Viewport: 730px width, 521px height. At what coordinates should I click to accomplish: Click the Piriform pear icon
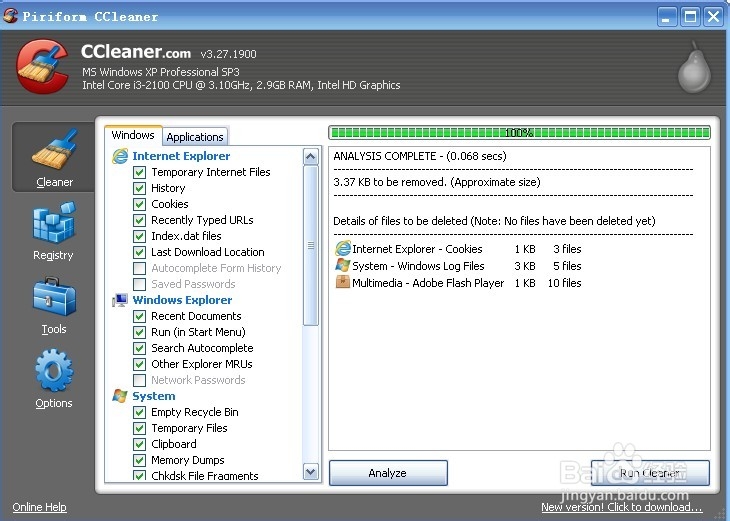coord(694,68)
